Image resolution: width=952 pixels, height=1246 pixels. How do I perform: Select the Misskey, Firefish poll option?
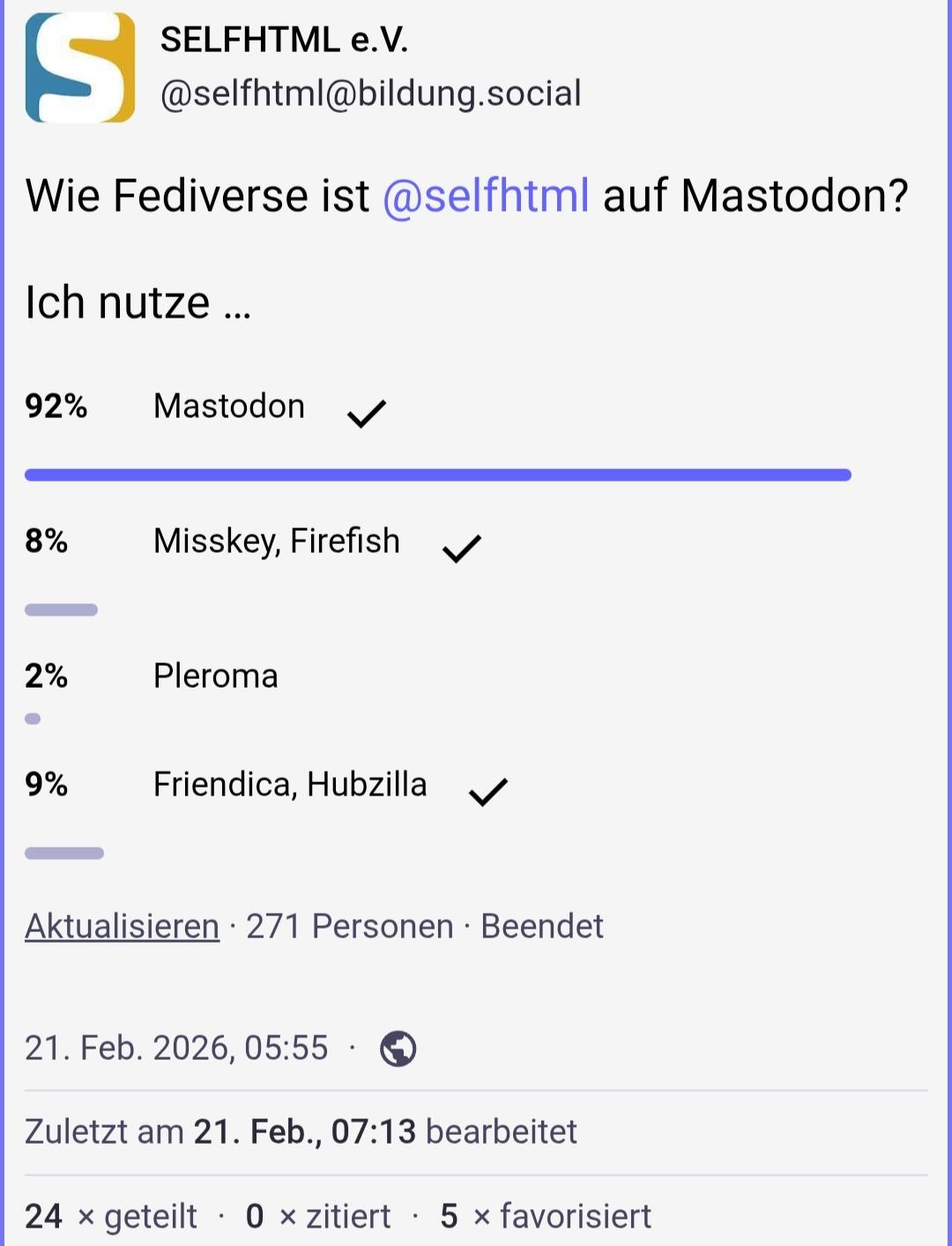(276, 541)
